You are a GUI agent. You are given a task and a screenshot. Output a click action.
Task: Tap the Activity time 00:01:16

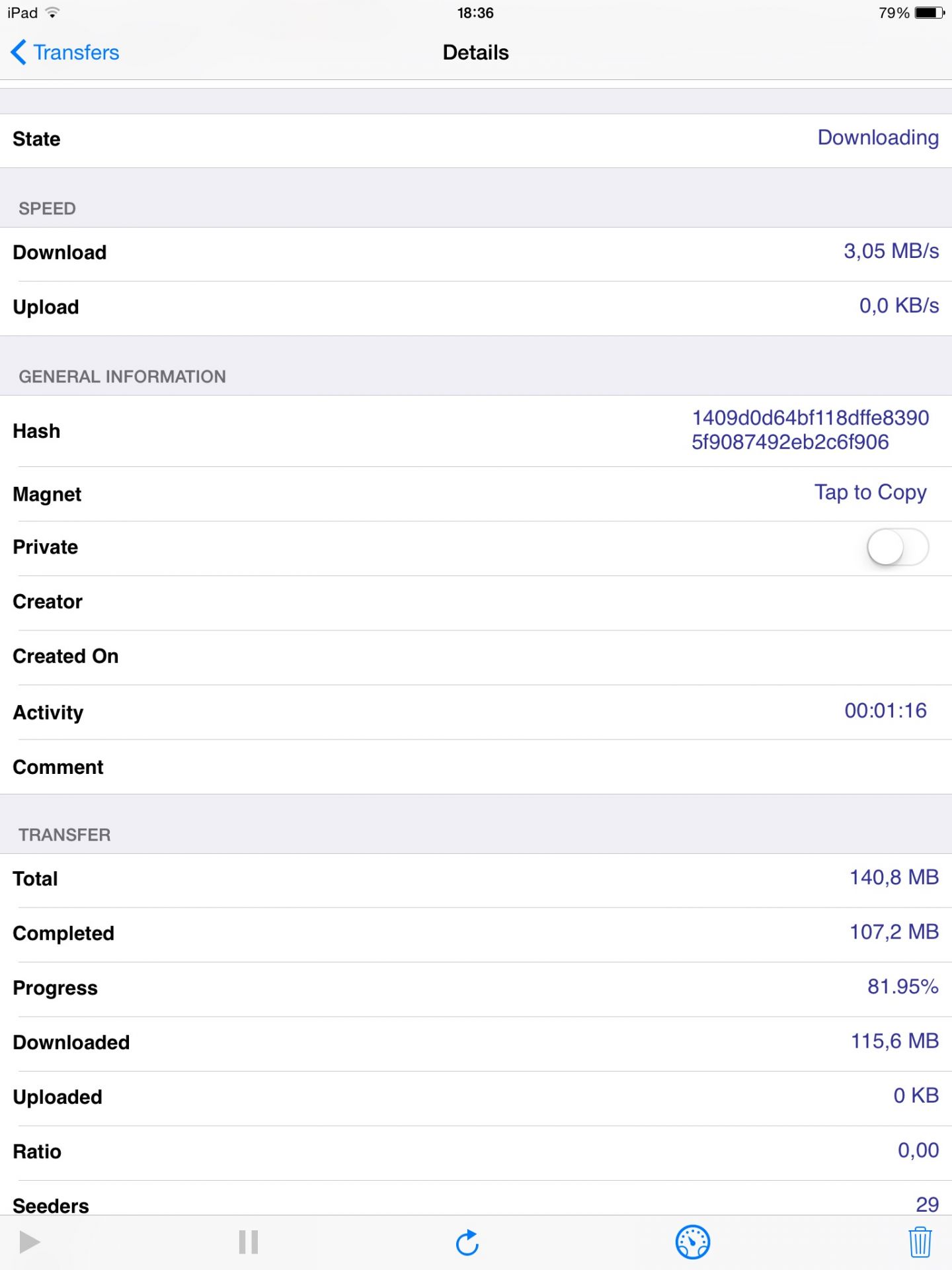[x=885, y=711]
